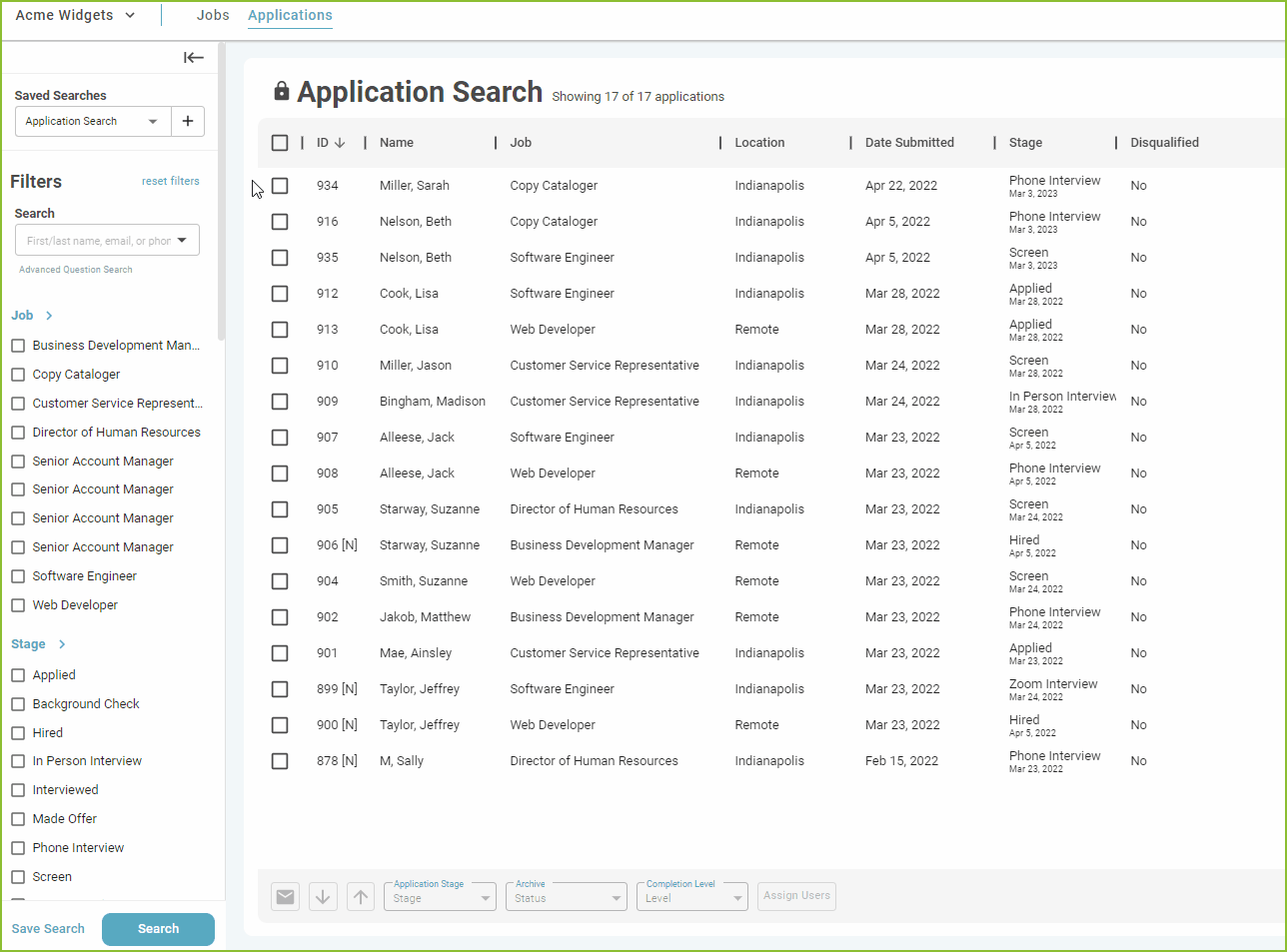The width and height of the screenshot is (1287, 952).
Task: Click the lock icon beside Application Search title
Action: tap(281, 90)
